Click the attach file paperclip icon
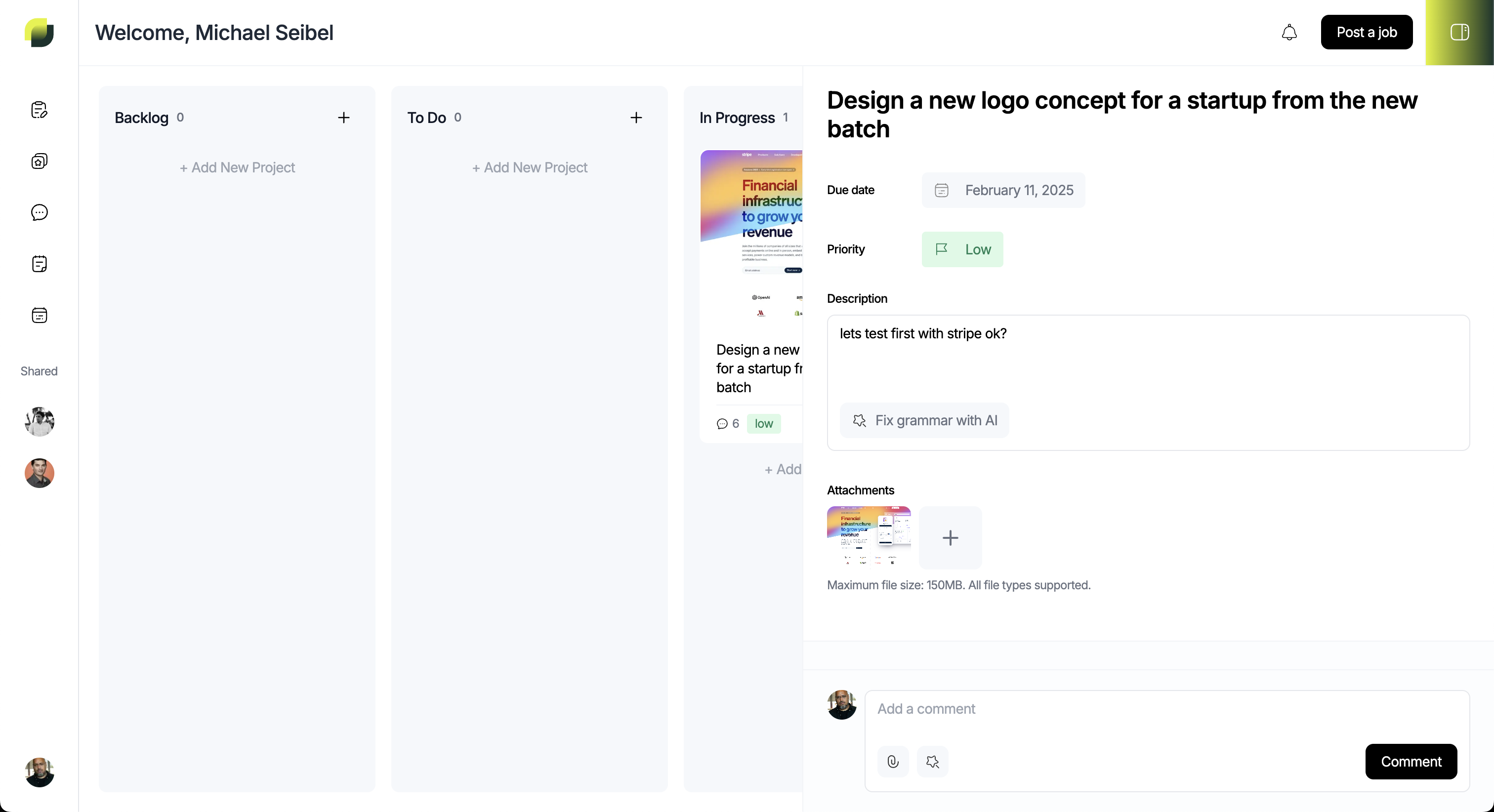 [893, 762]
